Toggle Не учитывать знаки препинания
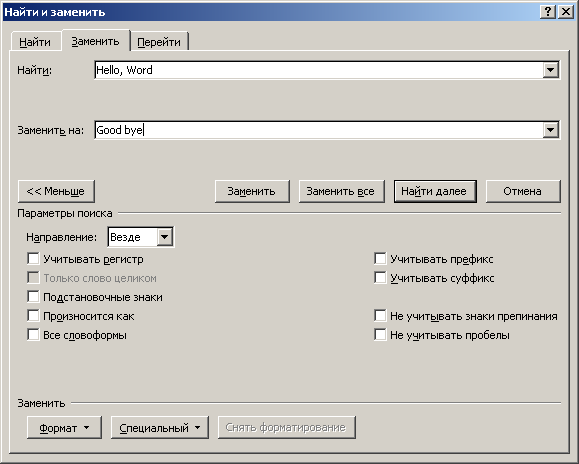This screenshot has width=579, height=464. point(380,316)
